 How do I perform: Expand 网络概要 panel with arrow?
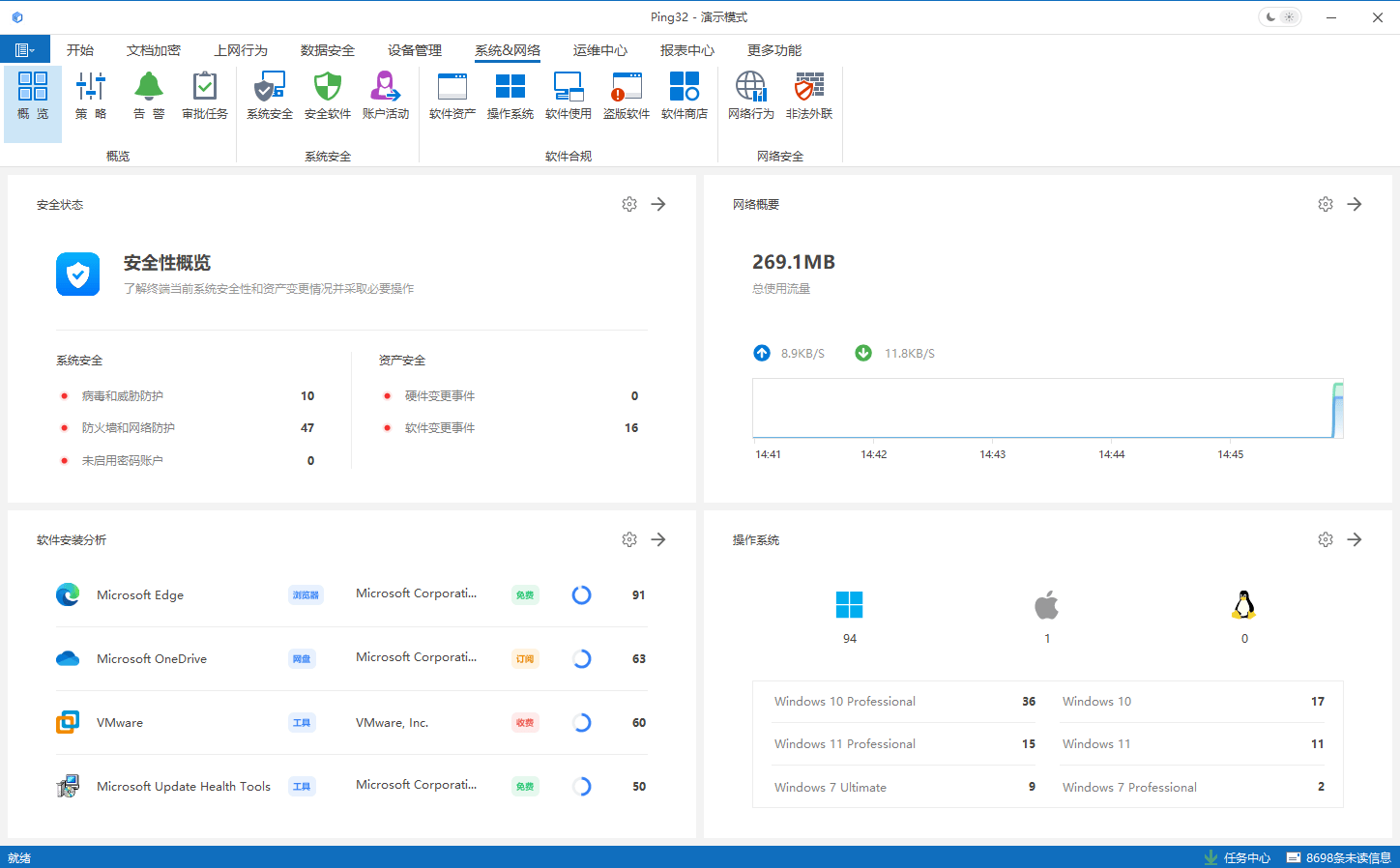1355,204
